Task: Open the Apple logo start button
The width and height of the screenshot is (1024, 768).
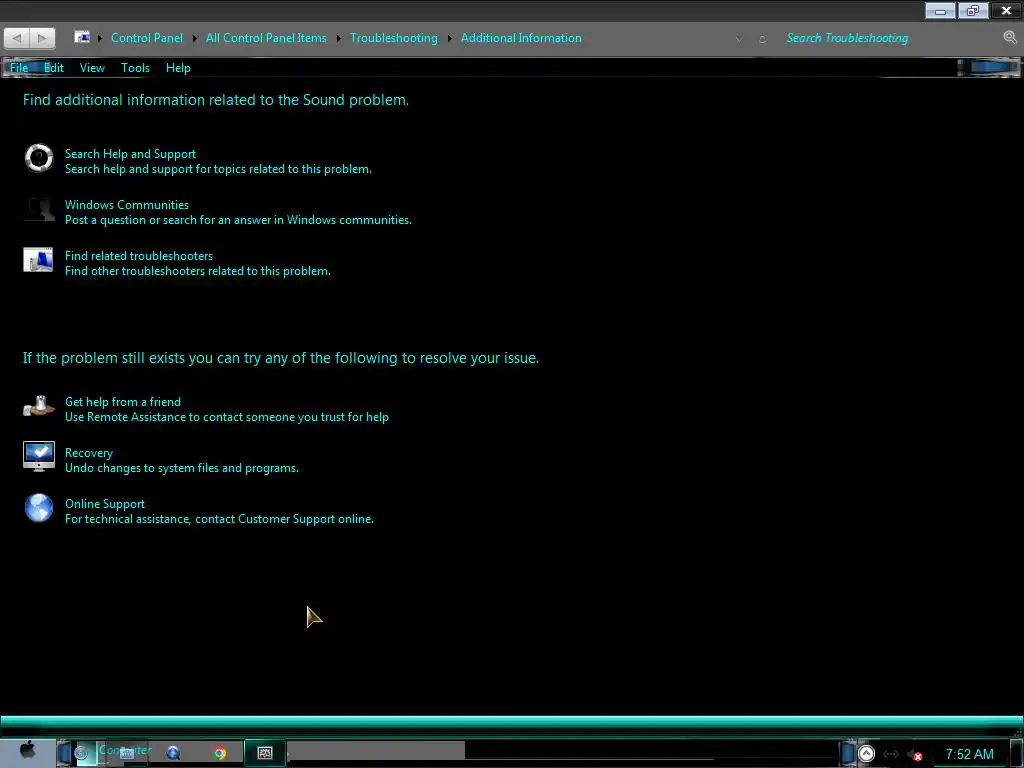Action: (x=27, y=752)
